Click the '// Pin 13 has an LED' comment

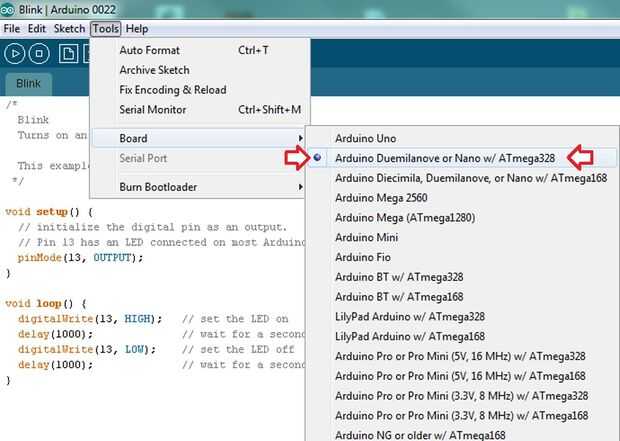pos(161,242)
